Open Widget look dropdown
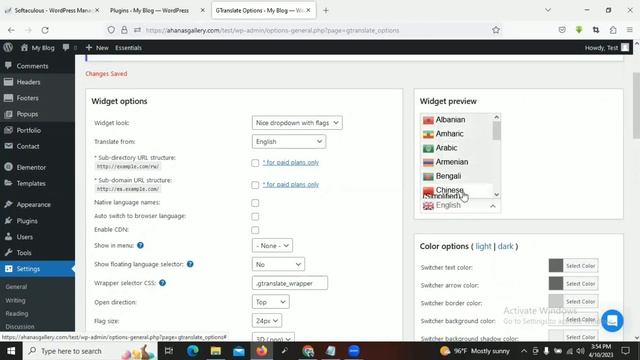The height and width of the screenshot is (360, 640). click(x=297, y=123)
